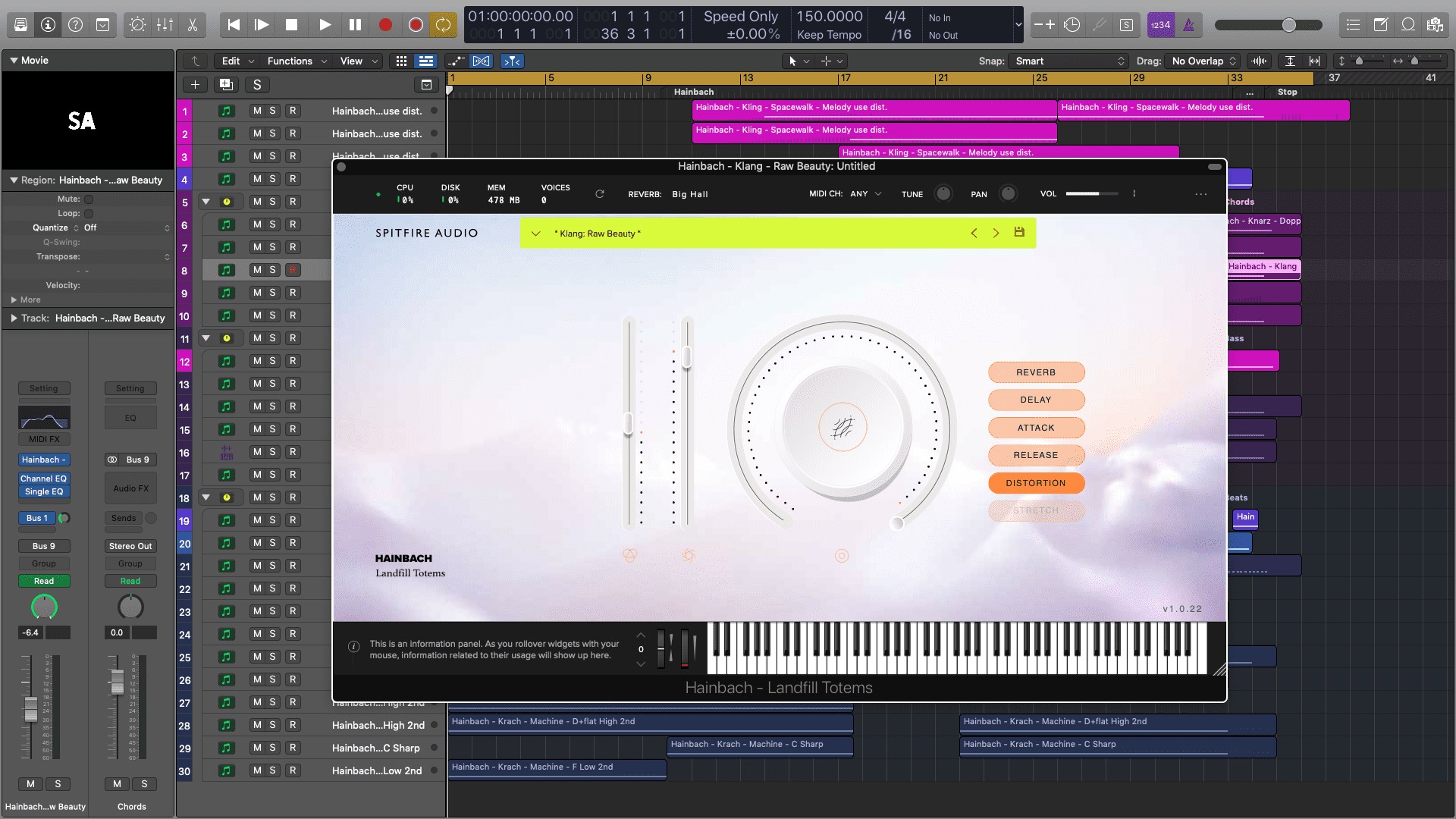The width and height of the screenshot is (1456, 819).
Task: Open the MIDI CH ANY dropdown
Action: tap(865, 194)
